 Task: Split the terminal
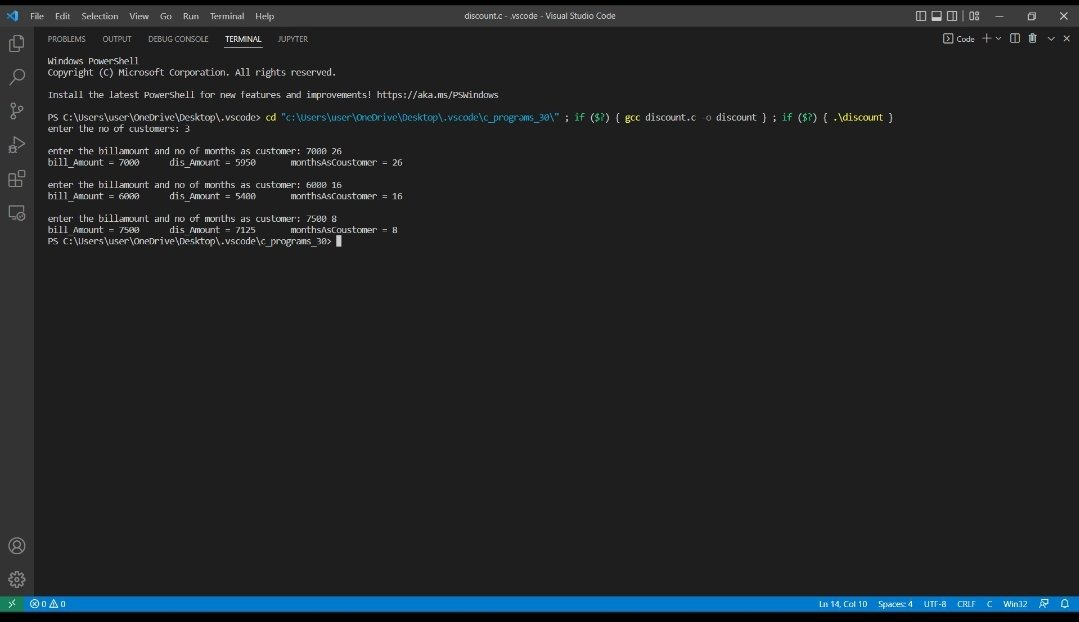(1015, 39)
